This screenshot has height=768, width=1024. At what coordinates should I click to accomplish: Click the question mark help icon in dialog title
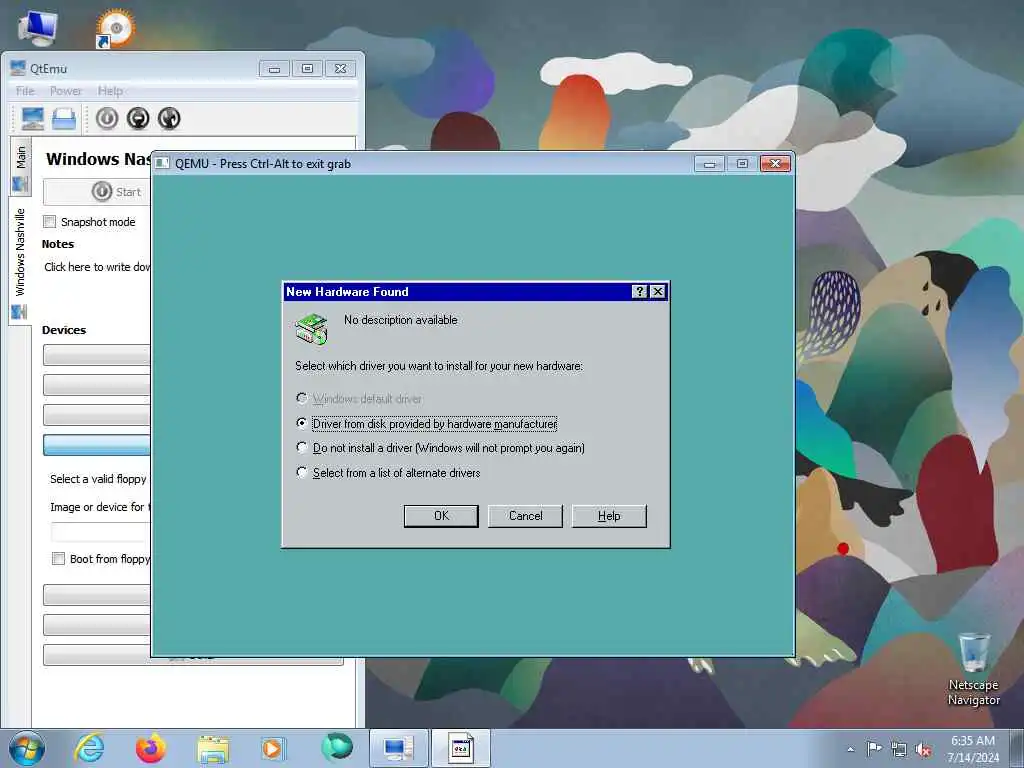click(x=640, y=292)
